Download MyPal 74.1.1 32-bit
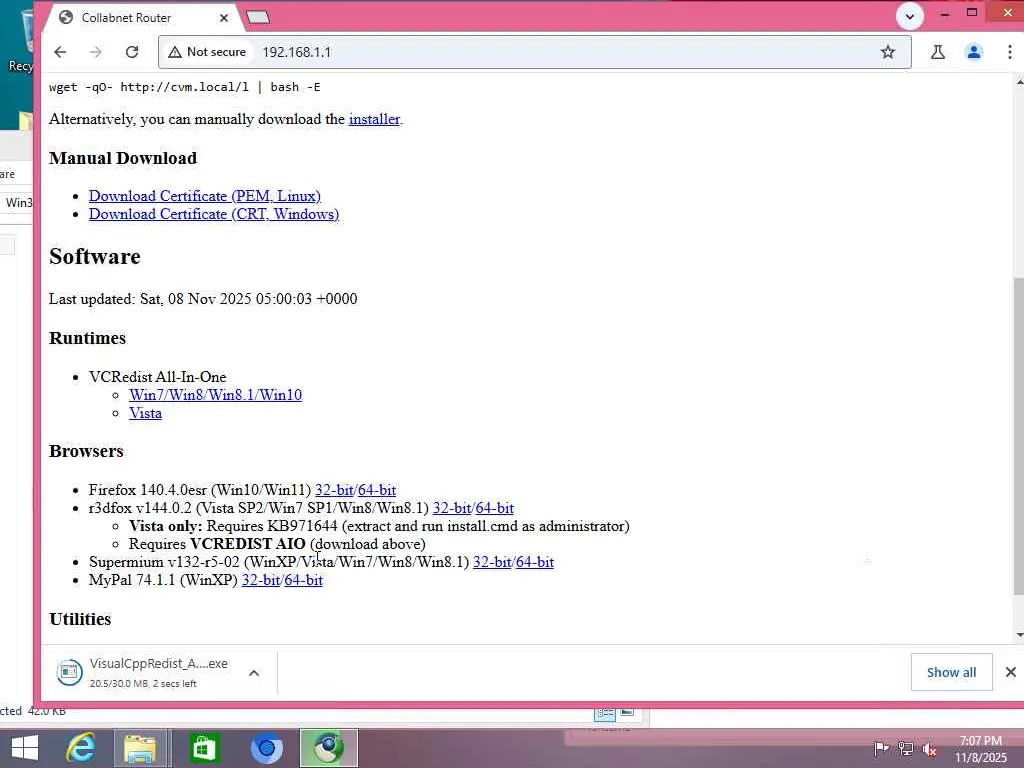 [x=261, y=581]
